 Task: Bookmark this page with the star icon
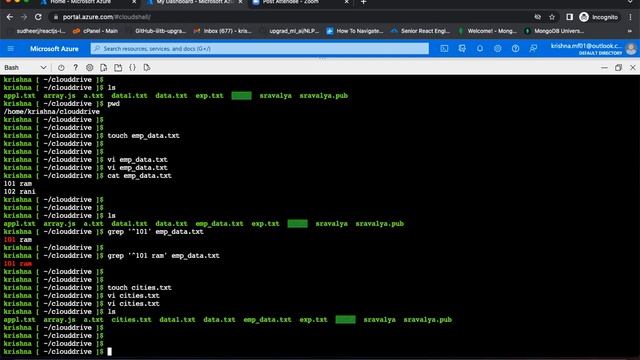pyautogui.click(x=552, y=17)
